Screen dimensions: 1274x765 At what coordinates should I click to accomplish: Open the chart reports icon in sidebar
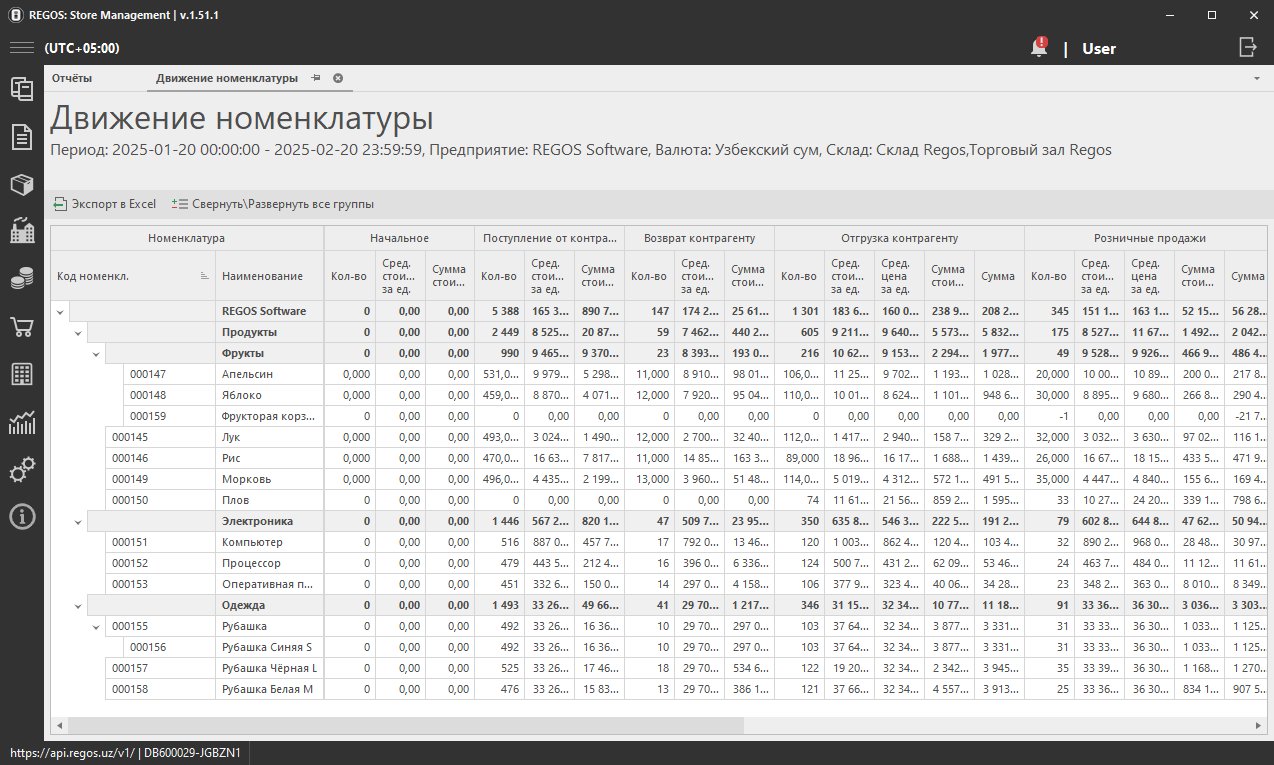[x=22, y=423]
